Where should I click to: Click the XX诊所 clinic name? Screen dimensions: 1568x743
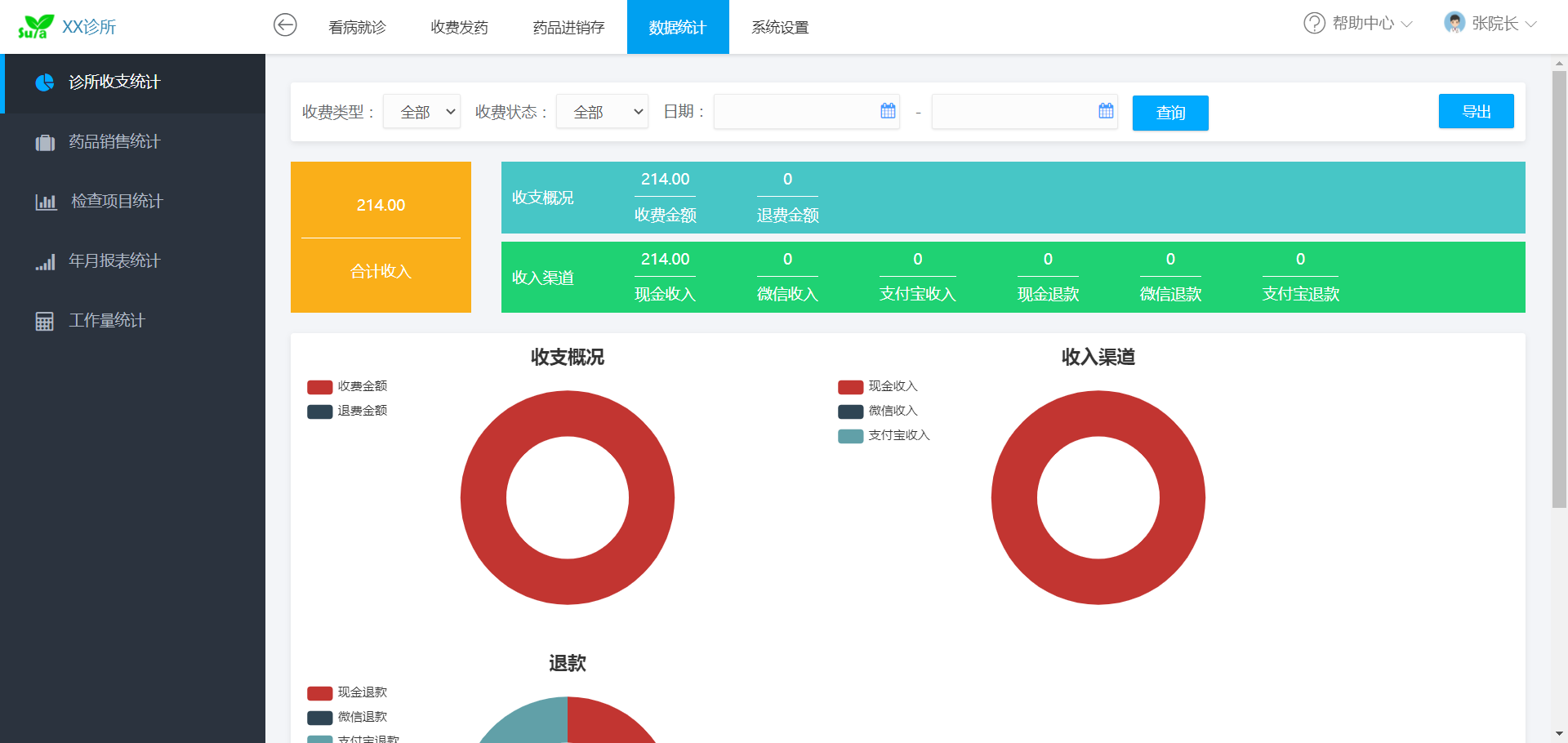(x=89, y=27)
